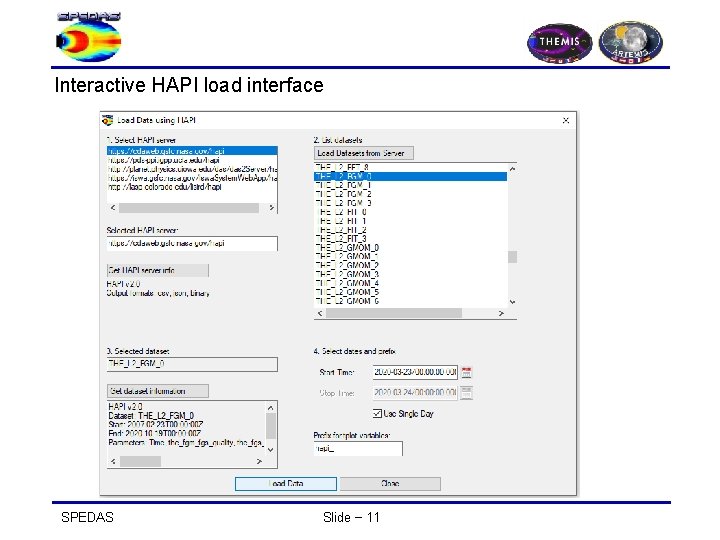Select dataset THE_L2_GMOM_4

[411, 283]
